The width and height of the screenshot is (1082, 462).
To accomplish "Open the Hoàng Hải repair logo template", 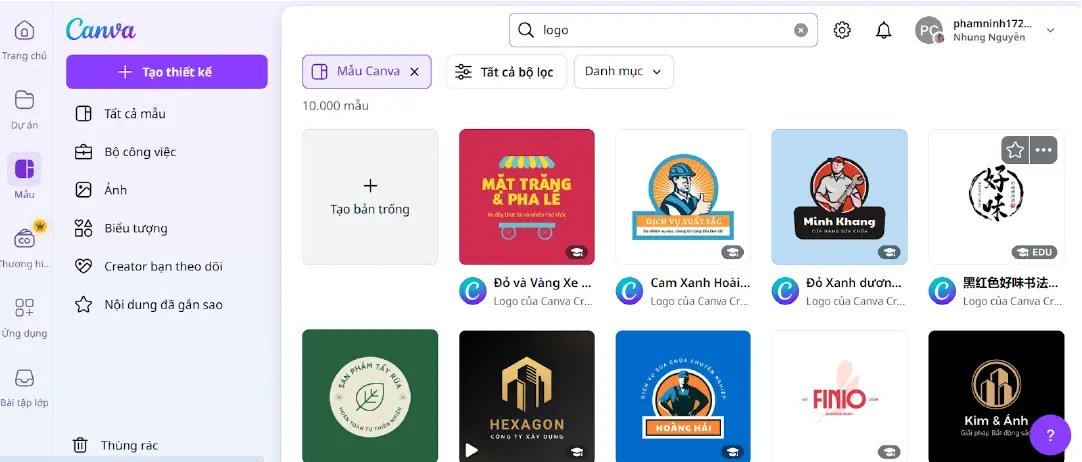I will point(683,396).
